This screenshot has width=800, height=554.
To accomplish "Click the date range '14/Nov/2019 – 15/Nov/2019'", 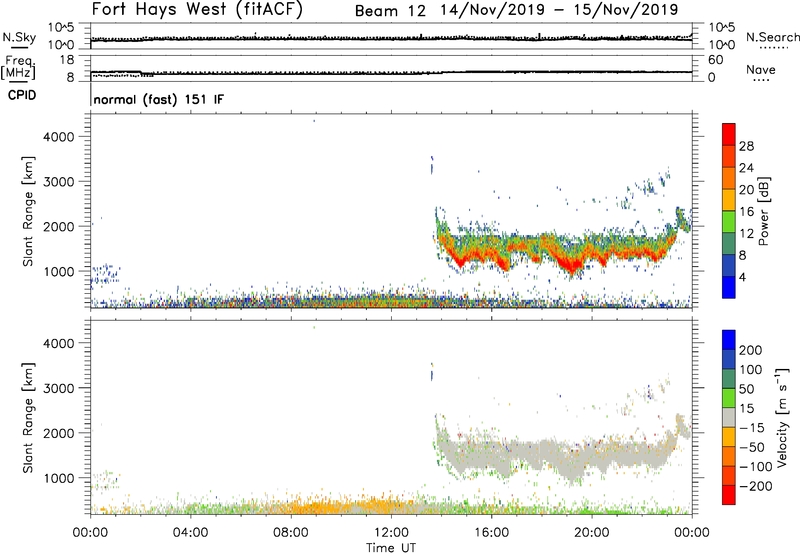I will click(x=559, y=10).
